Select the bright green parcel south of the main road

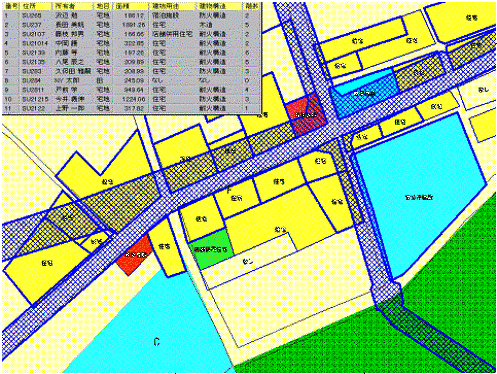tap(211, 249)
